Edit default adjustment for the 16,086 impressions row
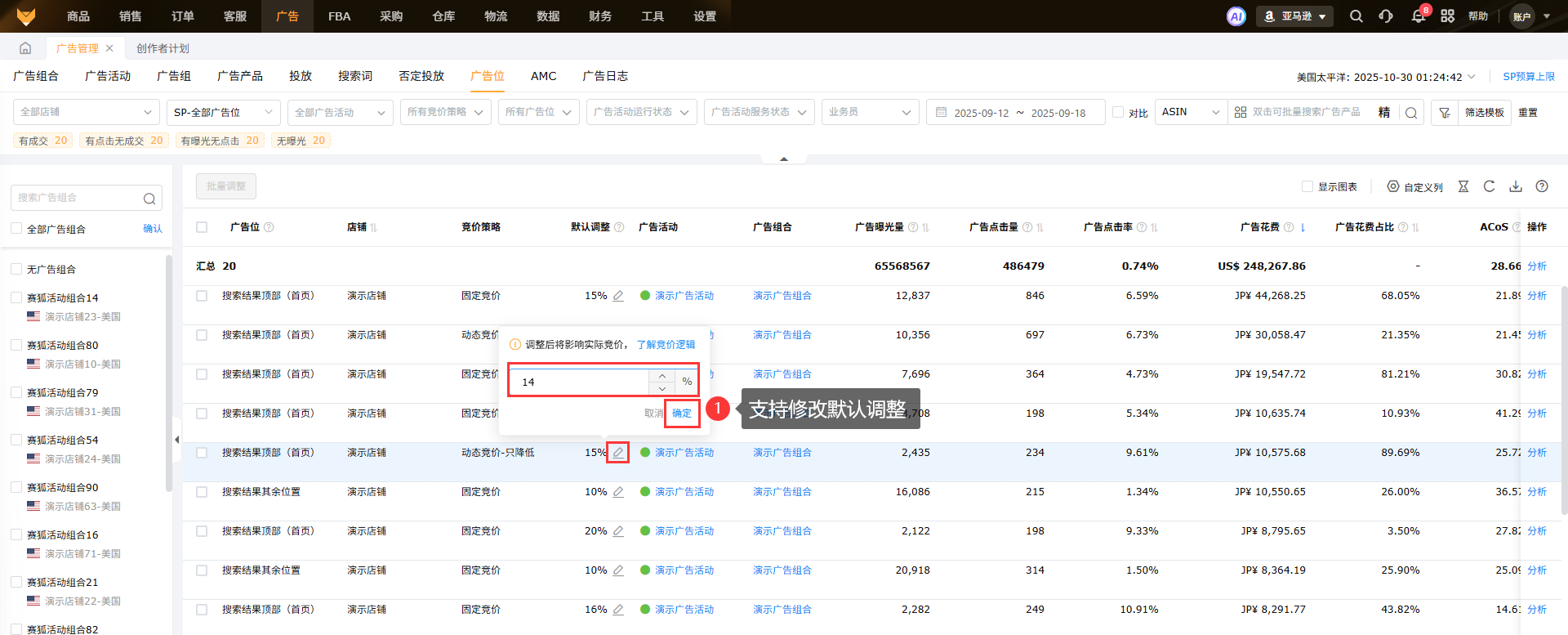This screenshot has height=635, width=1568. click(x=618, y=492)
